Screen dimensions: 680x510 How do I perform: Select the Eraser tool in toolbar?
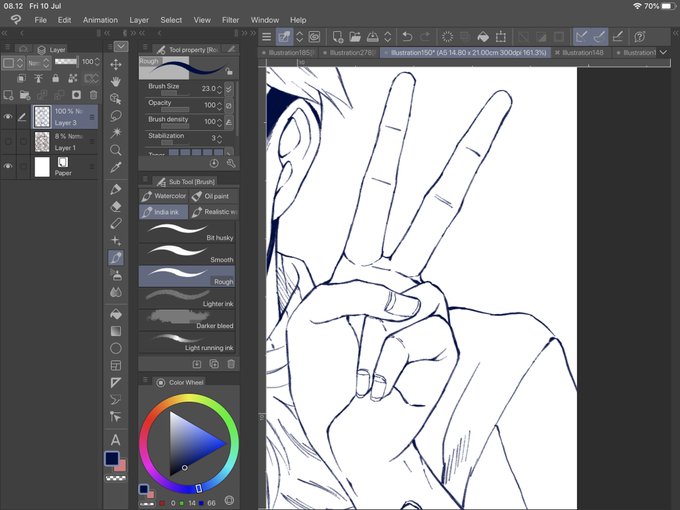click(x=116, y=206)
